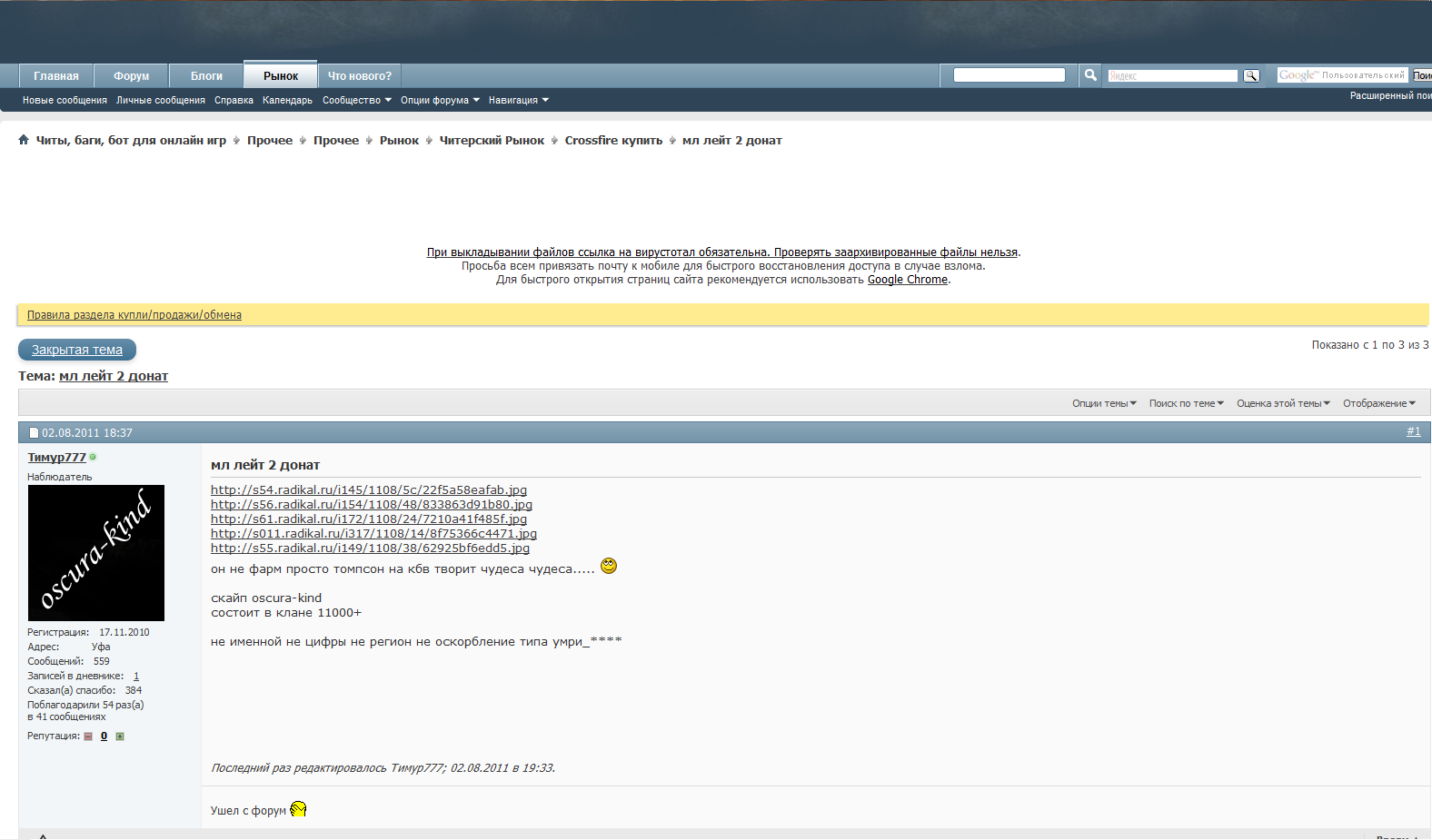The height and width of the screenshot is (840, 1432).
Task: Go to the Crossfire купить breadcrumb
Action: coord(613,141)
